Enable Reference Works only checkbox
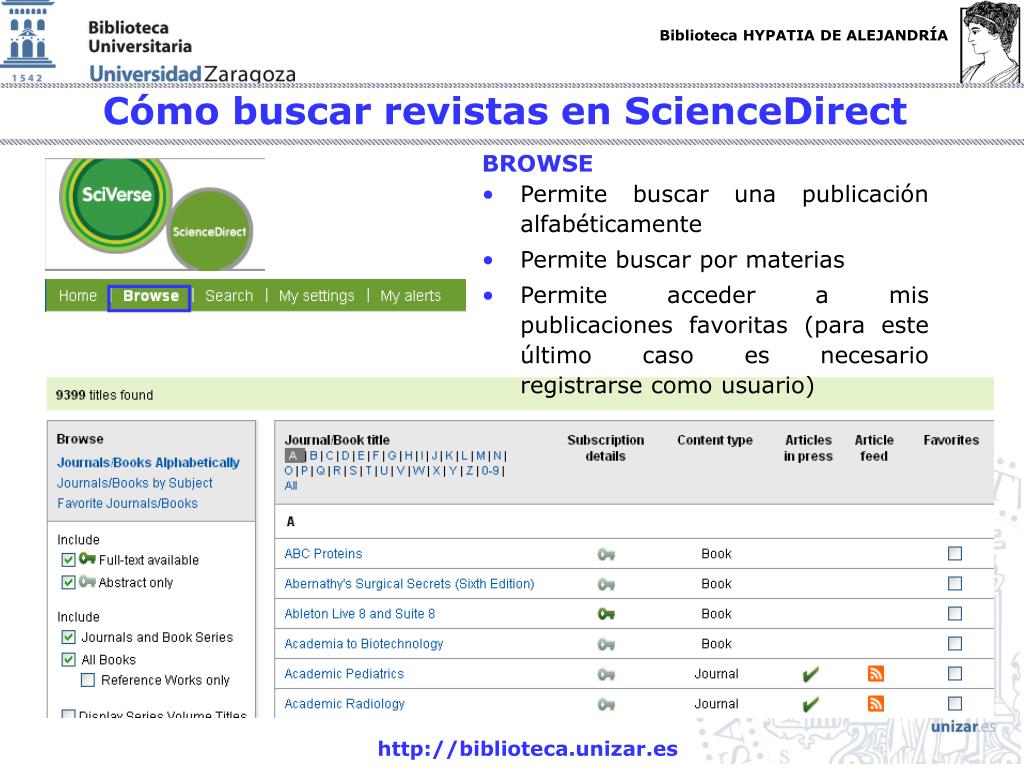This screenshot has width=1024, height=768. coord(88,680)
